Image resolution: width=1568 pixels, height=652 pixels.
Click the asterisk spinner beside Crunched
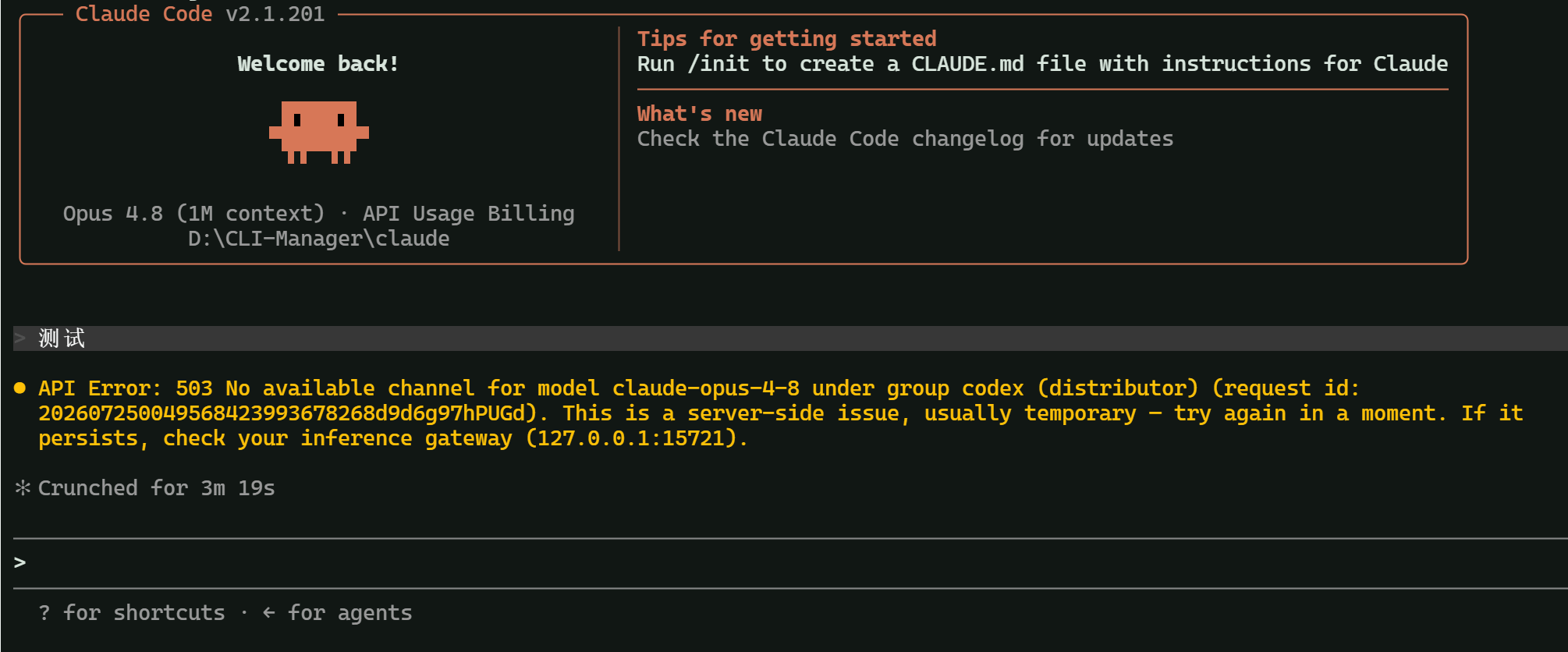[x=23, y=488]
